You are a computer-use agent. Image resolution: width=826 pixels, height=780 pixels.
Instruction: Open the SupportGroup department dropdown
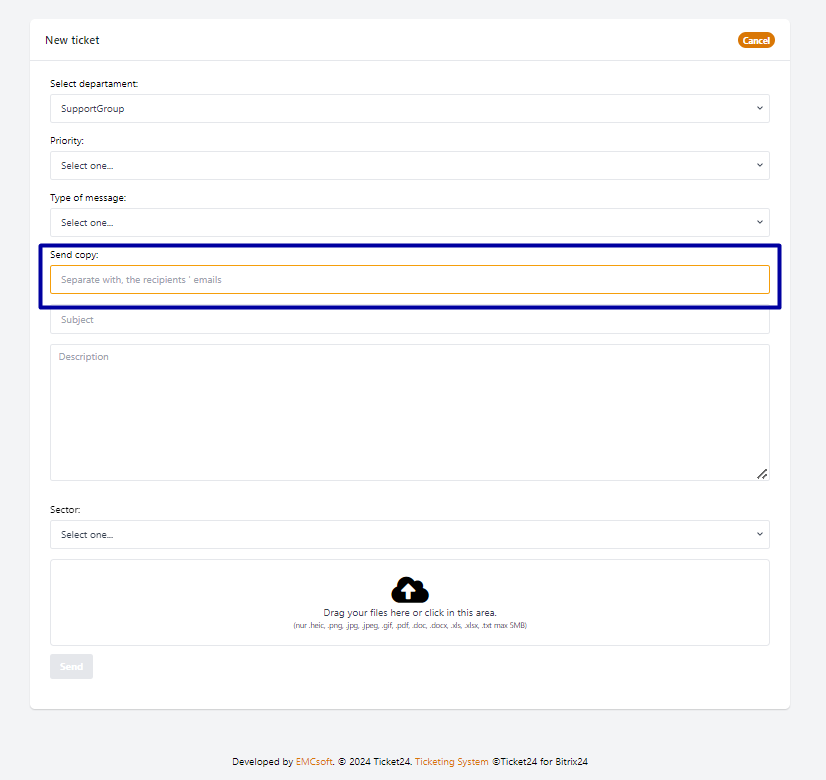(x=400, y=108)
